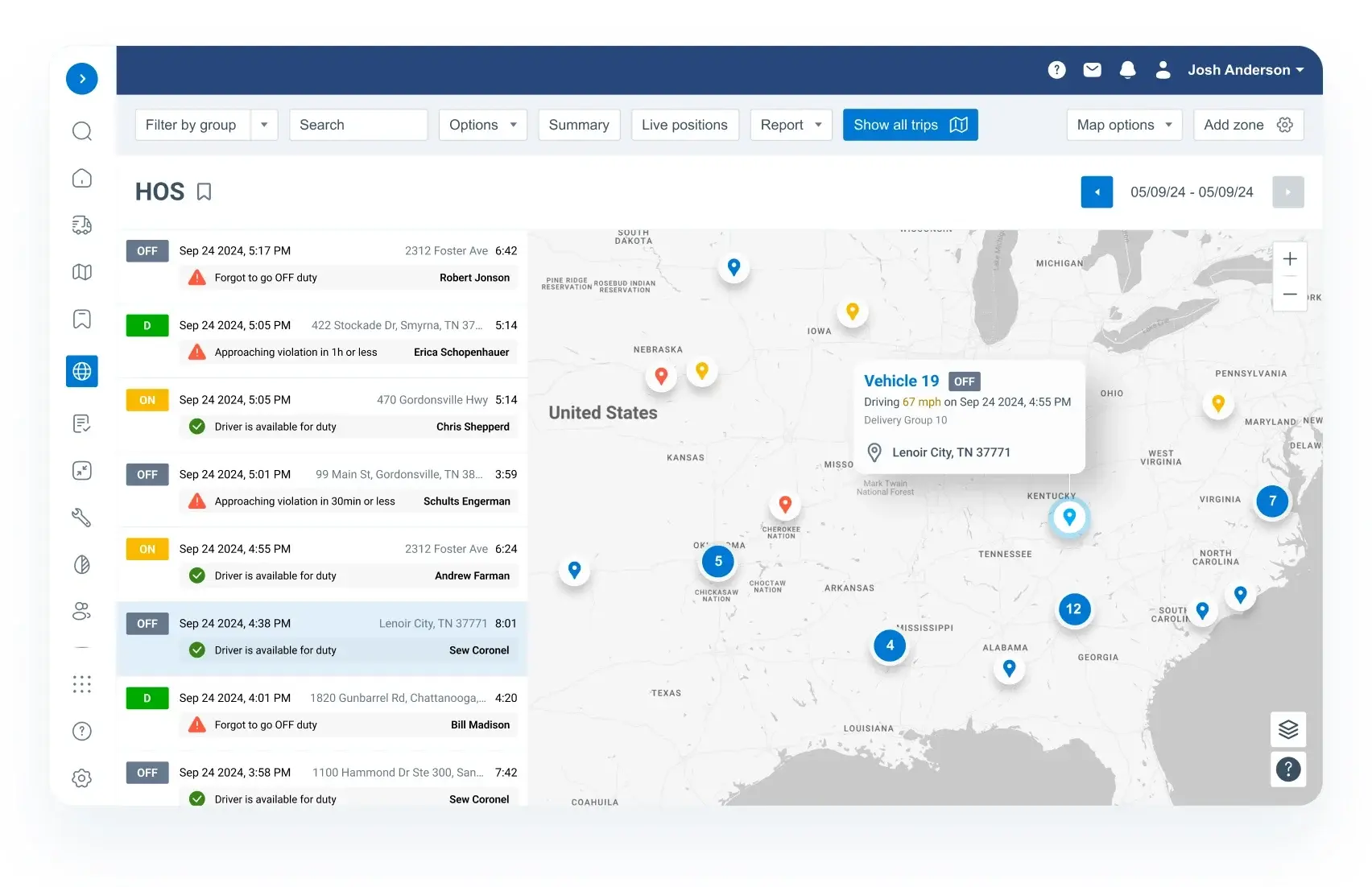
Task: Select the drivers people icon in sidebar
Action: pyautogui.click(x=81, y=611)
